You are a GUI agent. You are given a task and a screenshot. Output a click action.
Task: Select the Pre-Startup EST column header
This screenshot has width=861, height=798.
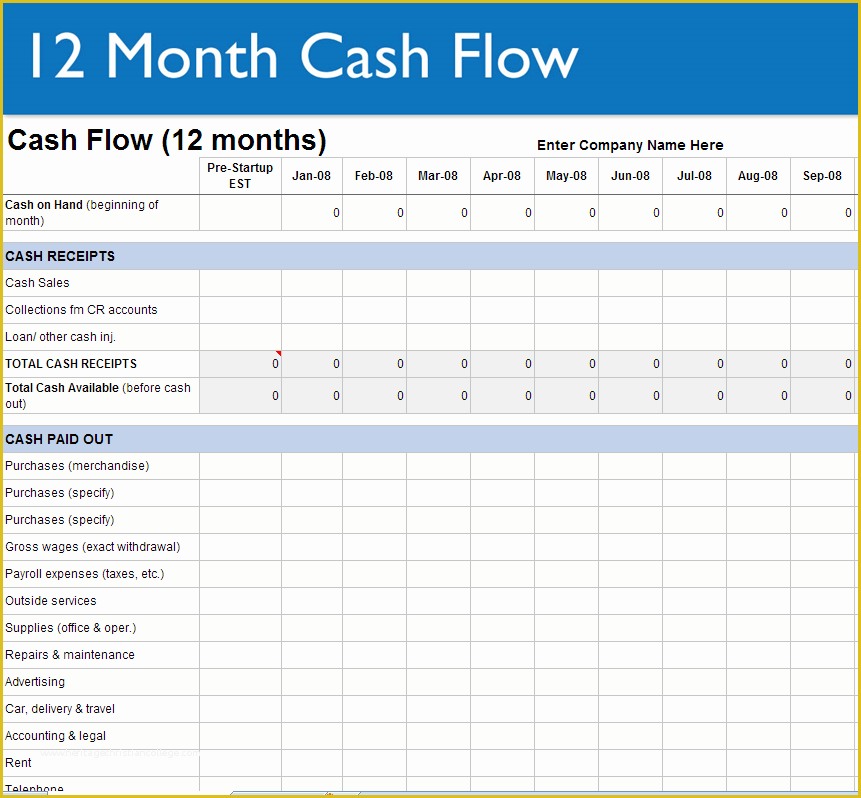(240, 176)
